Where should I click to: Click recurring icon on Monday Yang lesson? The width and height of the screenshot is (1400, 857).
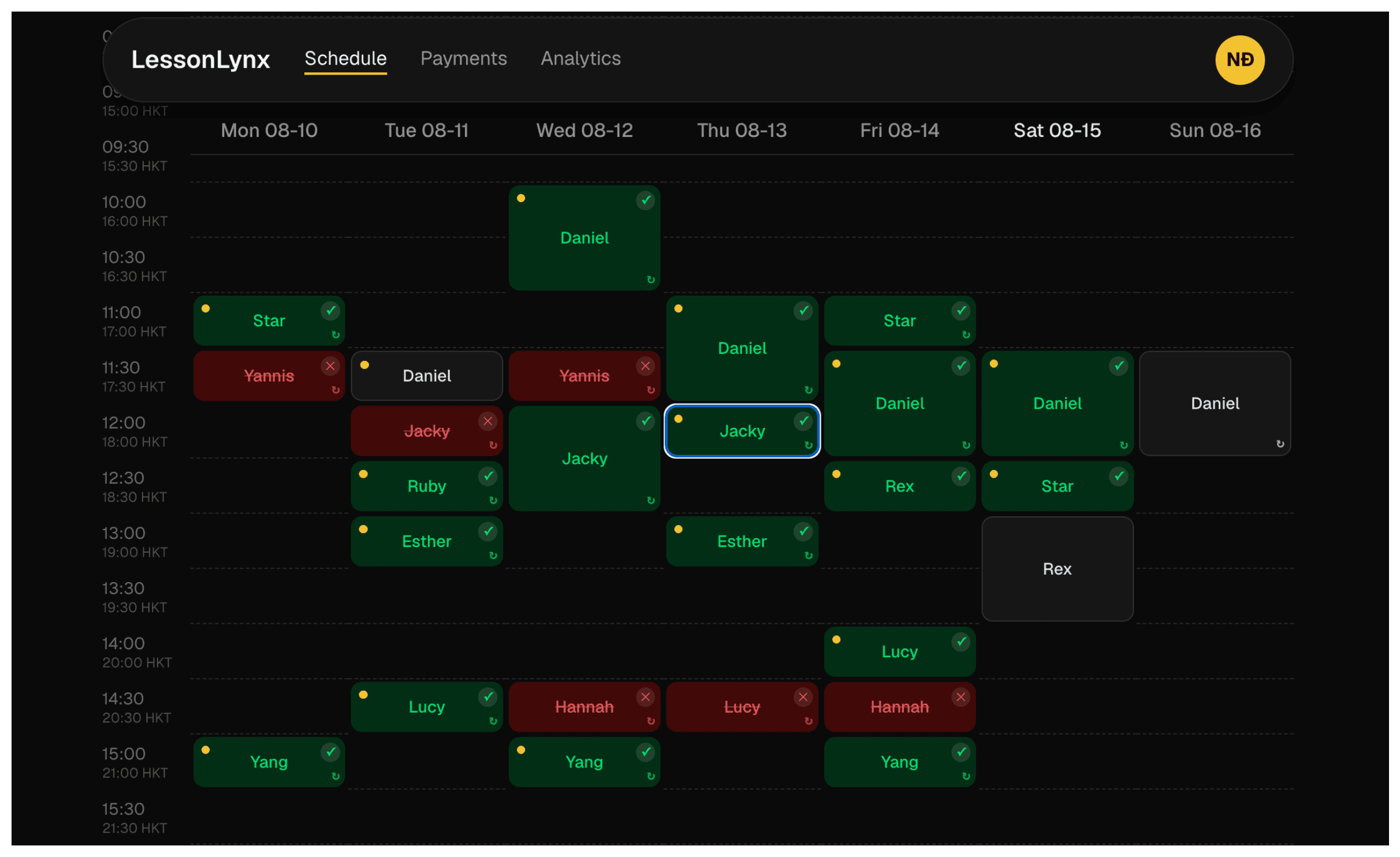coord(336,776)
